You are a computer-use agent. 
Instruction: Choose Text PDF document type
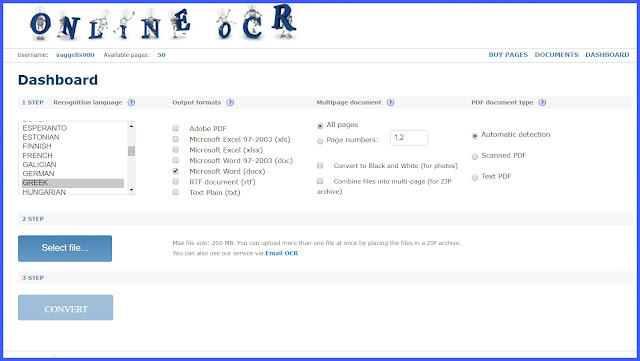click(475, 177)
